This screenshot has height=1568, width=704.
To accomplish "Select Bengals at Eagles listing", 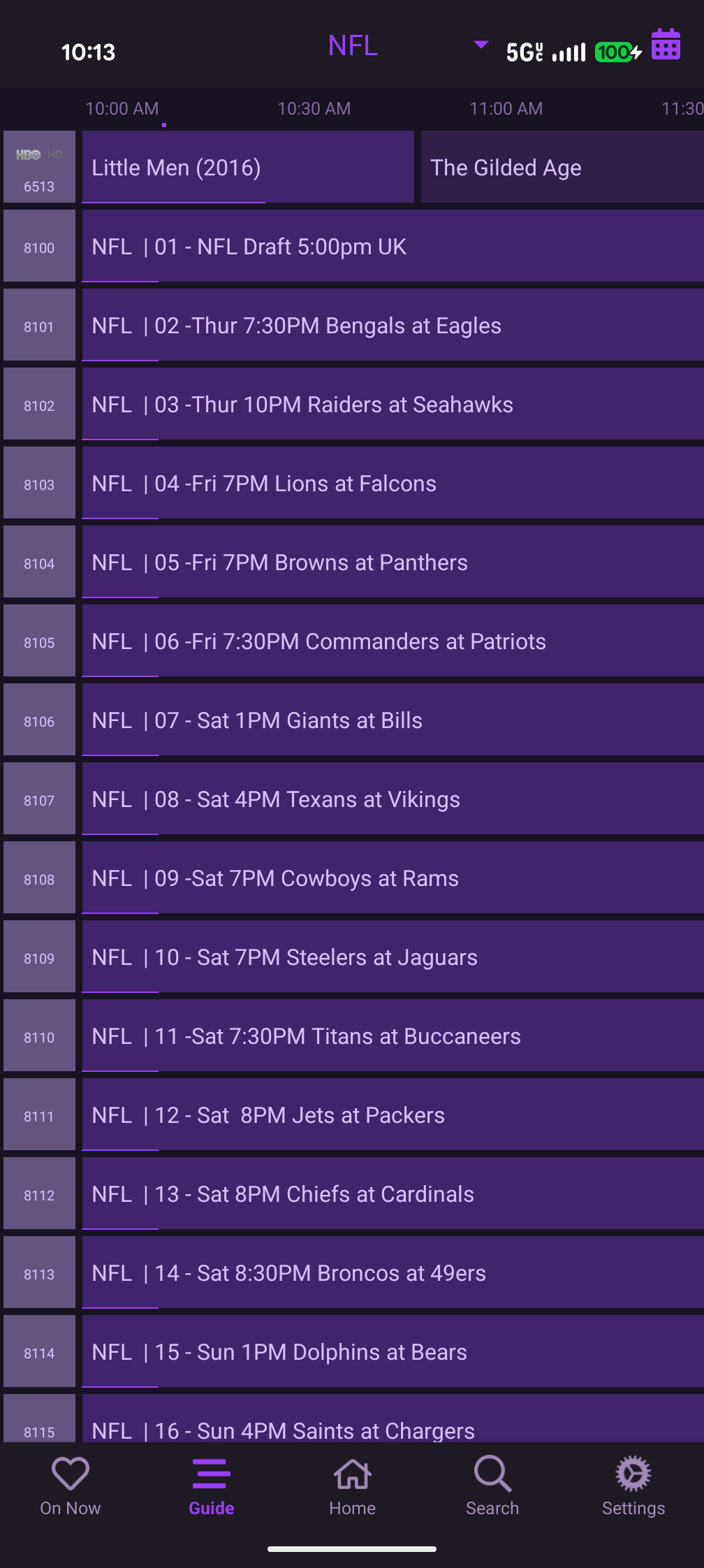I will (x=393, y=326).
